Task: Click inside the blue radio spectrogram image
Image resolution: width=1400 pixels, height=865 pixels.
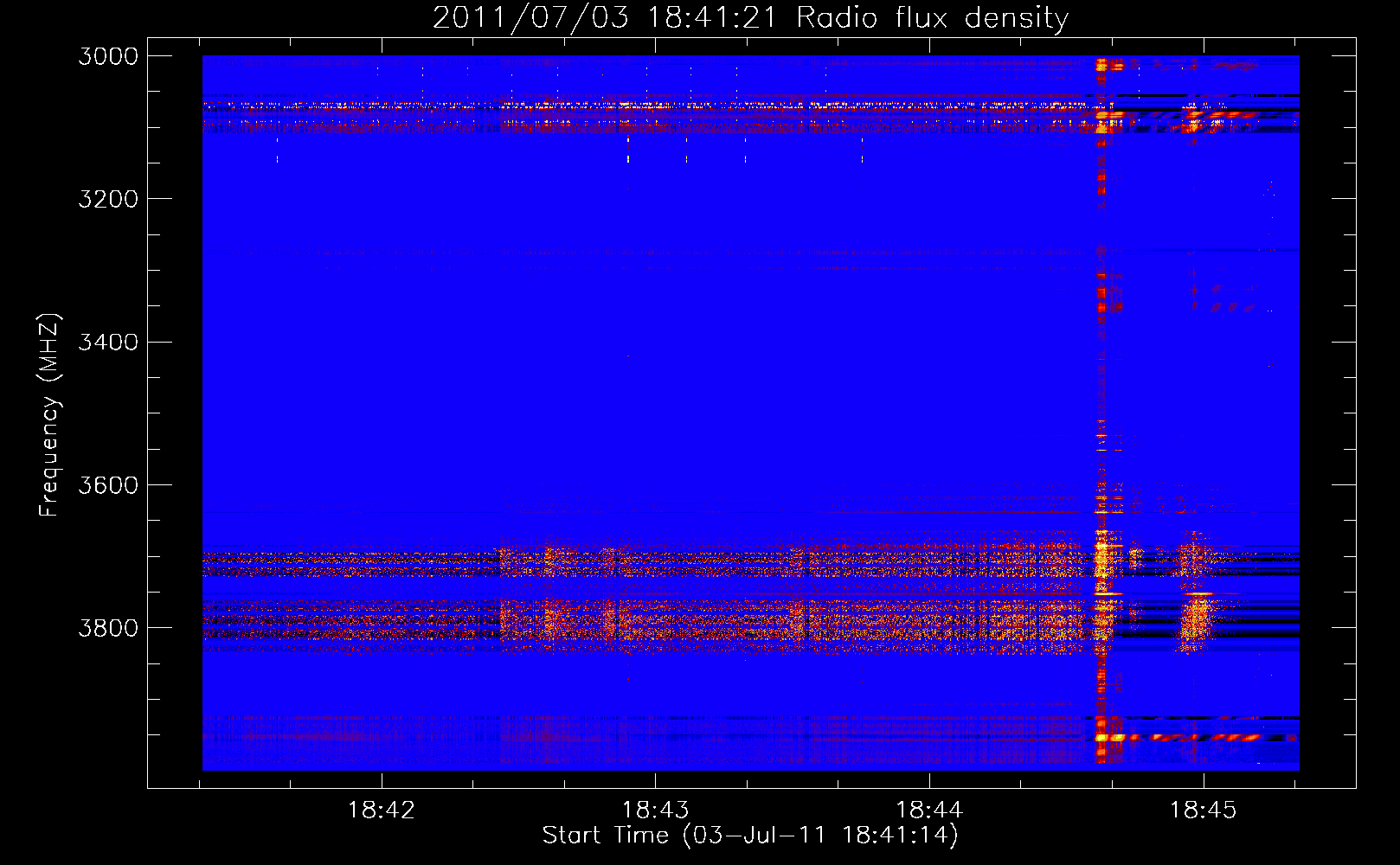Action: [x=750, y=413]
